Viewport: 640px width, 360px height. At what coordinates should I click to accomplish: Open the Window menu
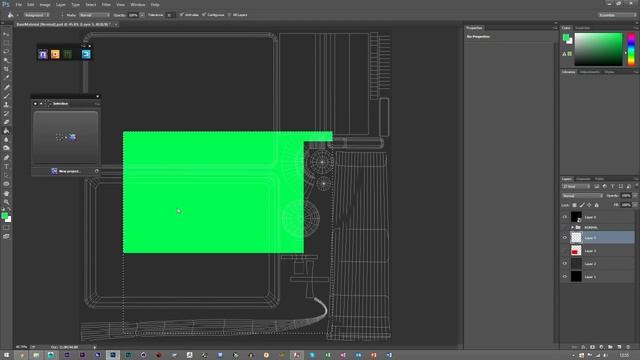[138, 4]
